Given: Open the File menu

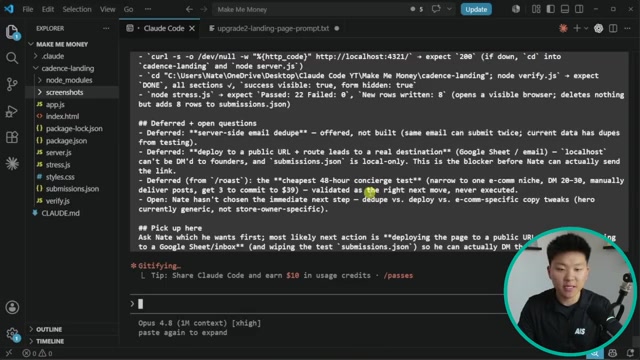Looking at the screenshot, I should point(28,9).
